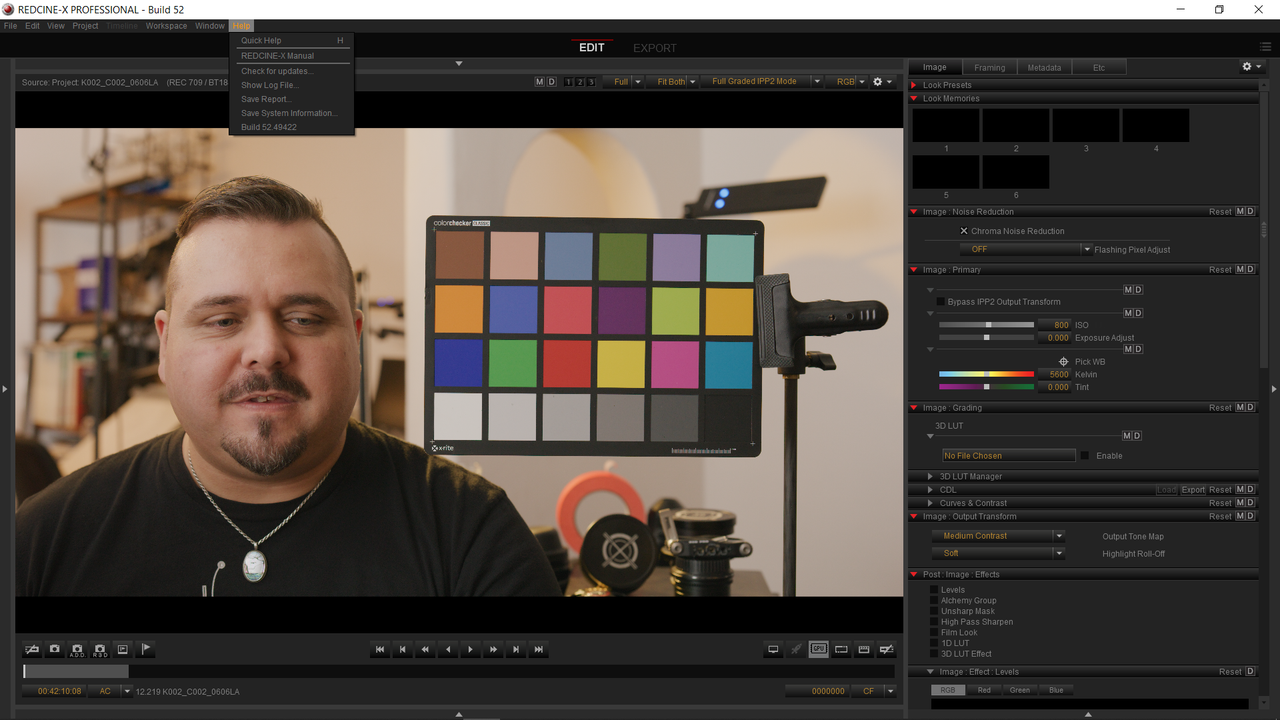
Task: Toggle the GPU icon under the viewer
Action: tap(819, 649)
